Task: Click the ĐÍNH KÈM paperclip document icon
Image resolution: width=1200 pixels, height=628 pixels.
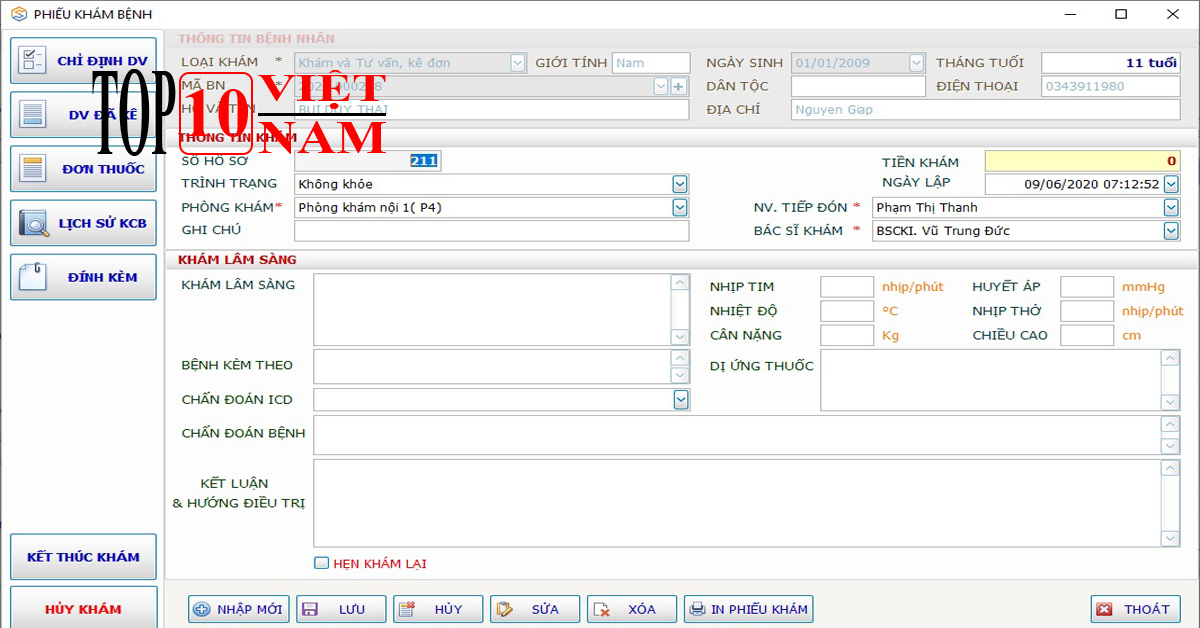Action: [x=33, y=277]
